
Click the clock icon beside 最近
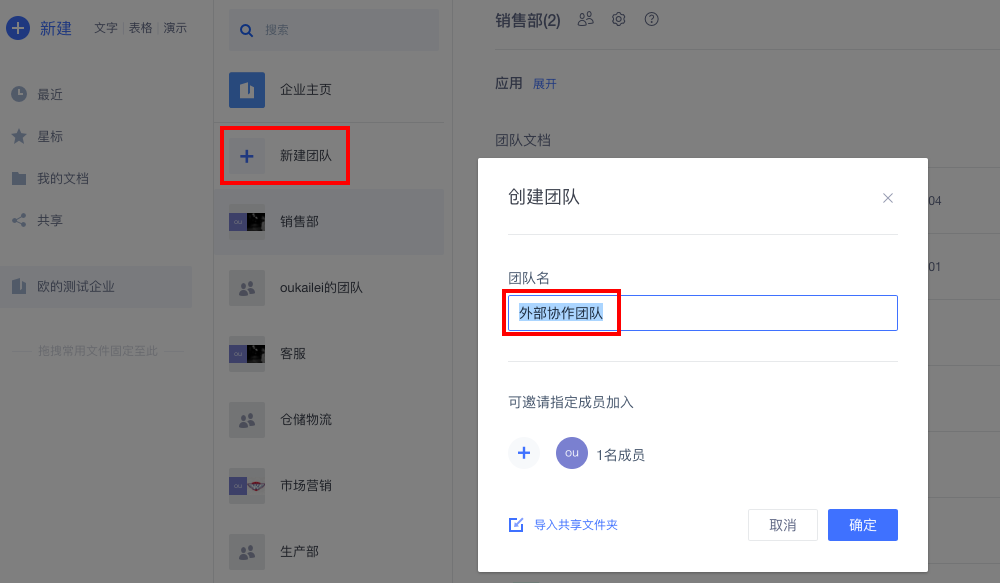click(x=19, y=94)
